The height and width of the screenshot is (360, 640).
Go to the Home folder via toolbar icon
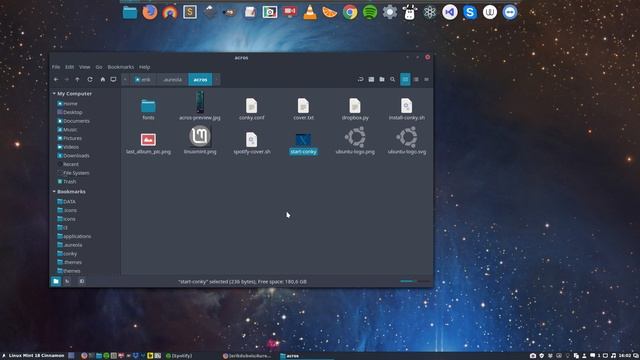102,80
